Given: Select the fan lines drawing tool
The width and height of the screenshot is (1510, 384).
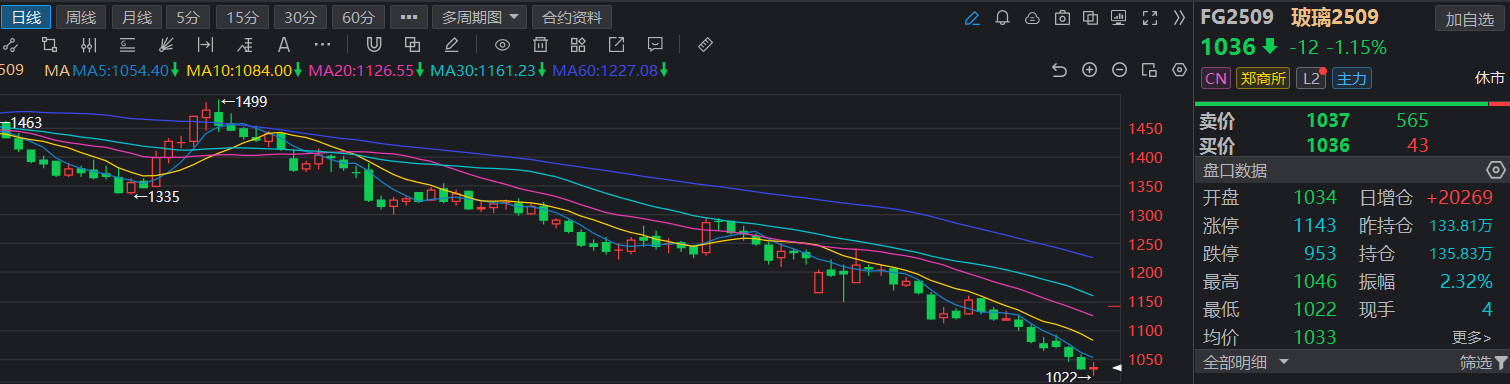Looking at the screenshot, I should [x=166, y=44].
